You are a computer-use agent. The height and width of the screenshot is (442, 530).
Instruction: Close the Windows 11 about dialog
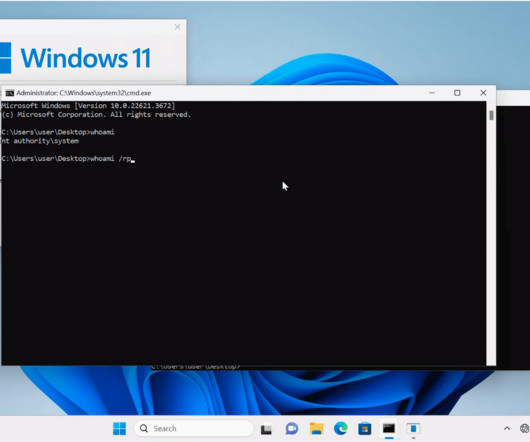tap(177, 27)
